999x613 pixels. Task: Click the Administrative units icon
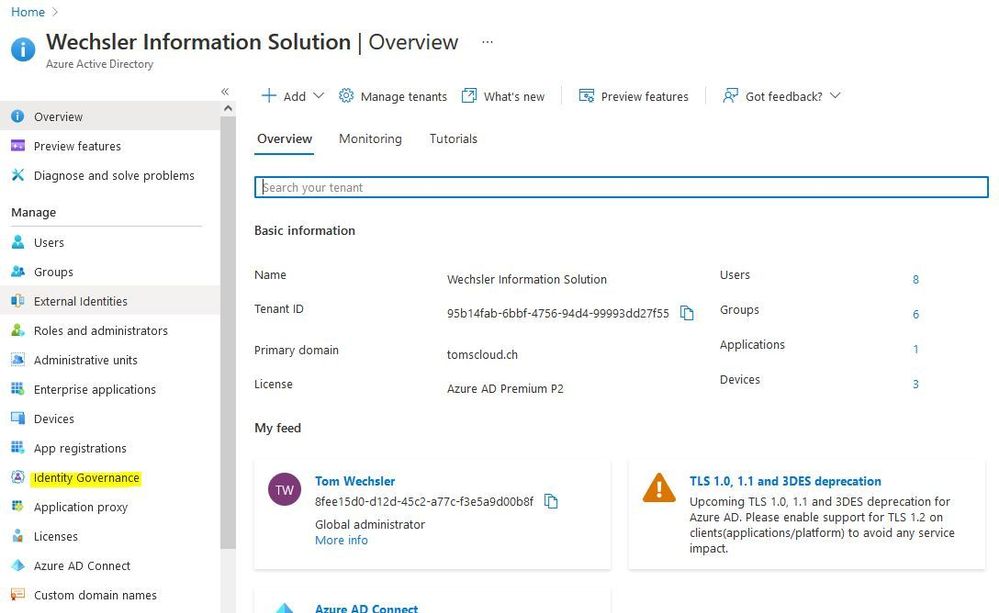click(x=18, y=359)
